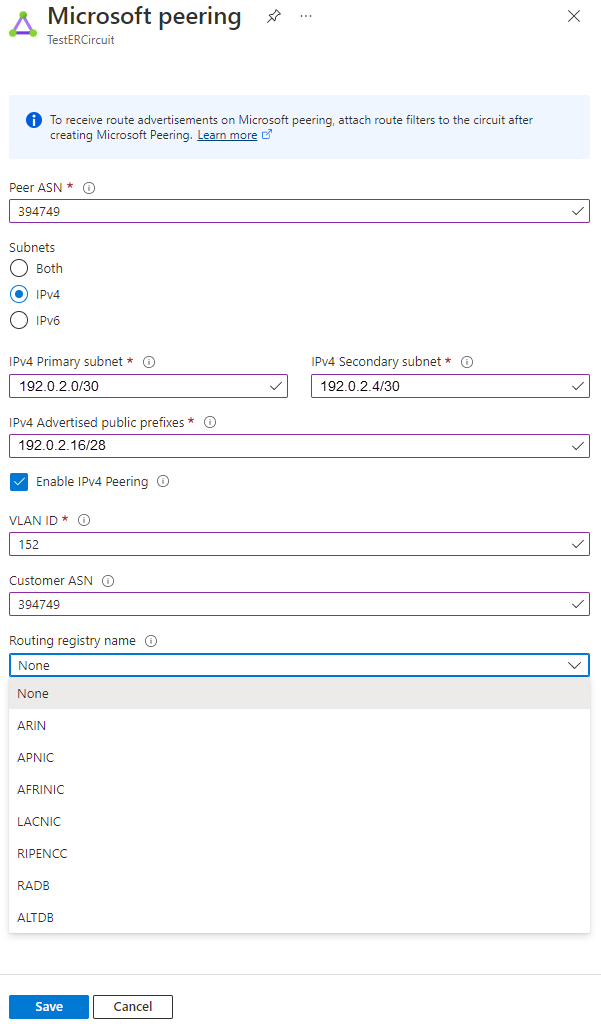Viewport: 601px width, 1024px height.
Task: Select the Both subnets radio button
Action: pyautogui.click(x=18, y=268)
